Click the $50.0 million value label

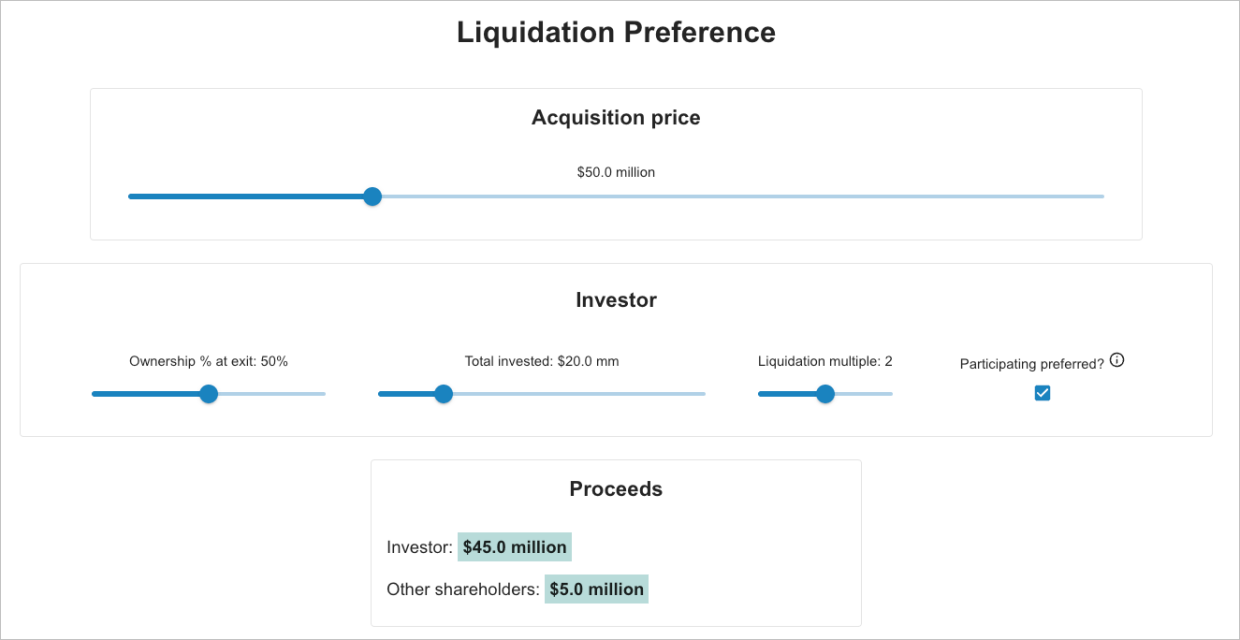[615, 172]
